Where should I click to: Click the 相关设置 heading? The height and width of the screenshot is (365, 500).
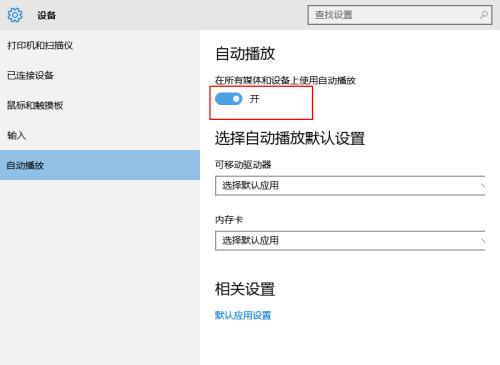pos(245,289)
